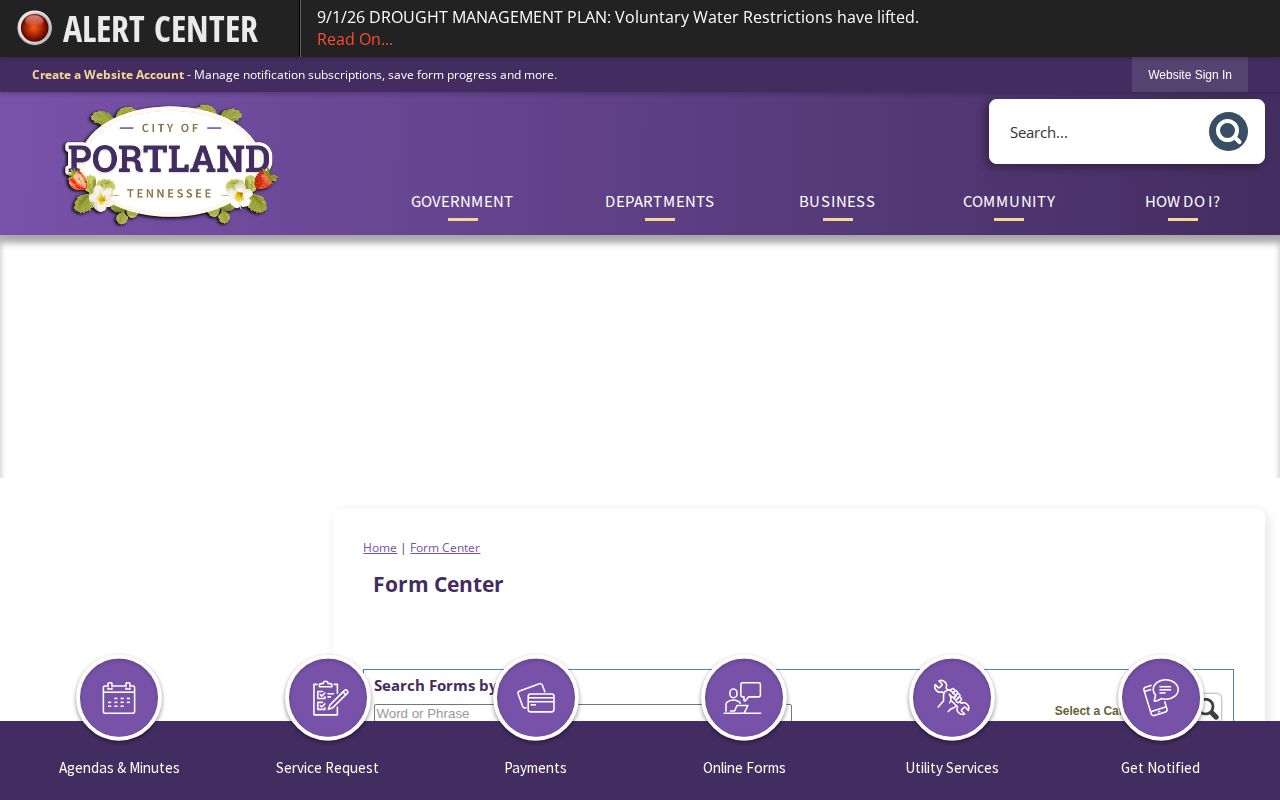The image size is (1280, 800).
Task: Click the Get Notified text label
Action: 1160,768
